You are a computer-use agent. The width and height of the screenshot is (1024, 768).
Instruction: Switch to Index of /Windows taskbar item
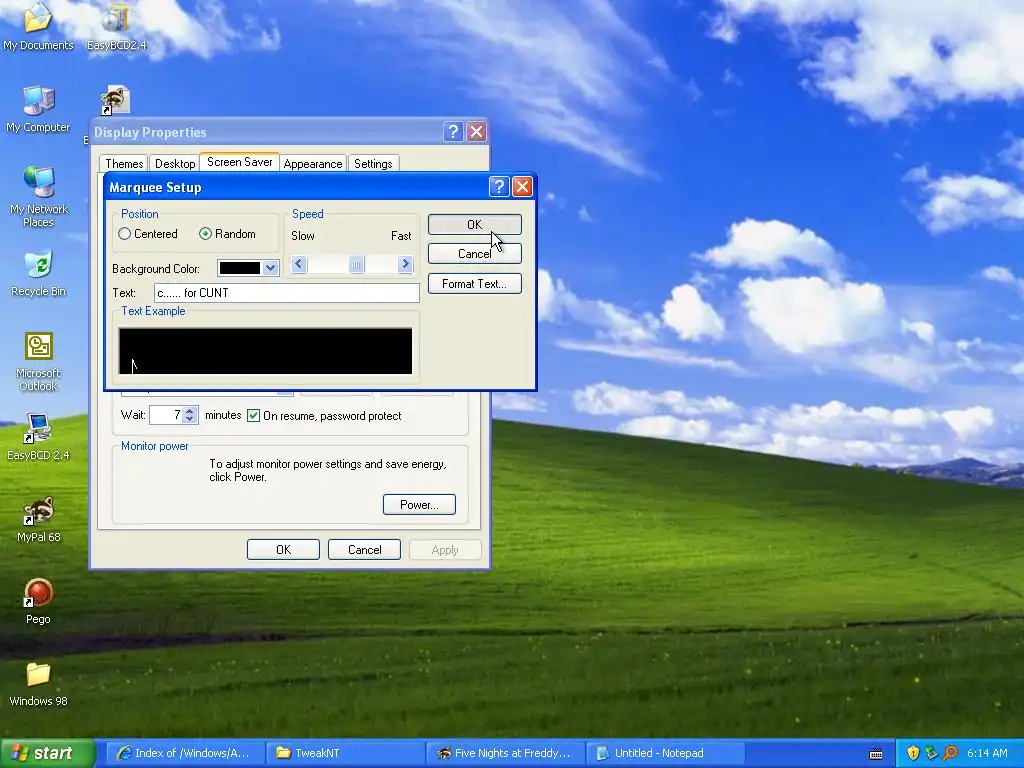(x=184, y=753)
